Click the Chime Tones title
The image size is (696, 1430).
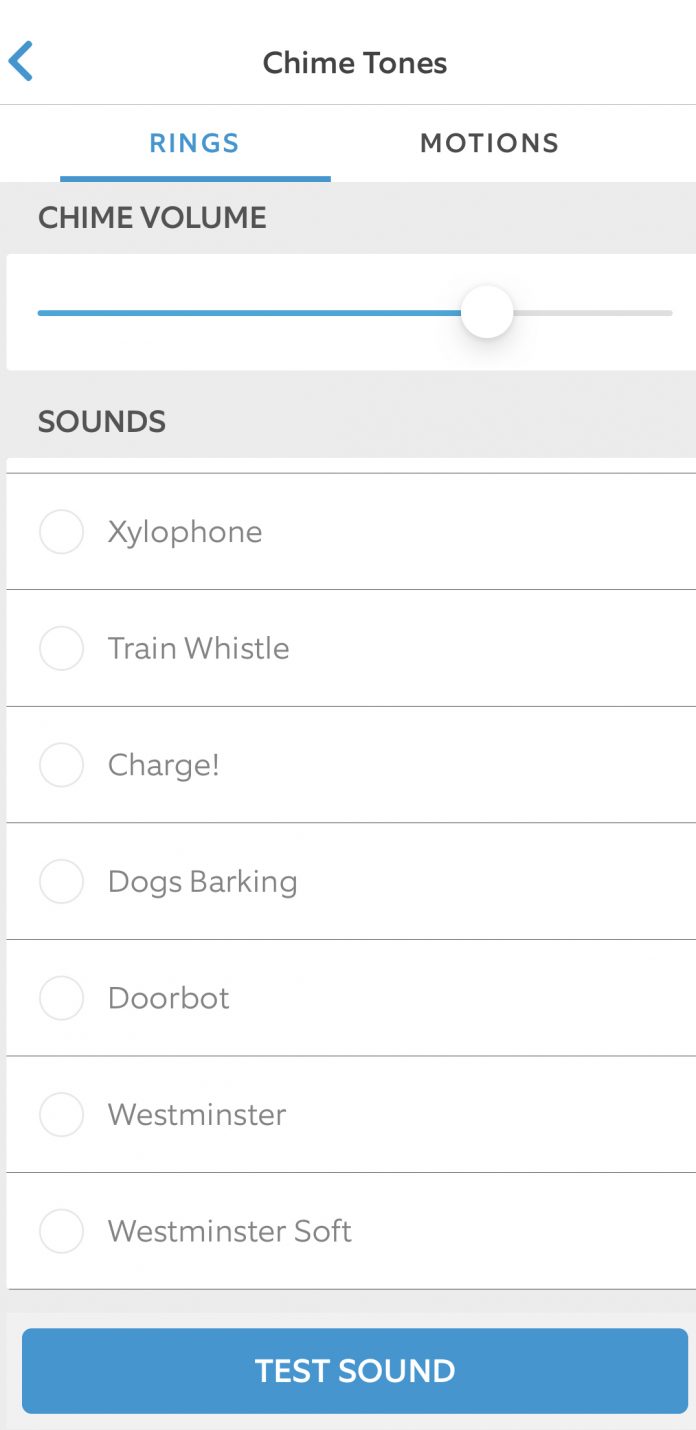pos(355,62)
